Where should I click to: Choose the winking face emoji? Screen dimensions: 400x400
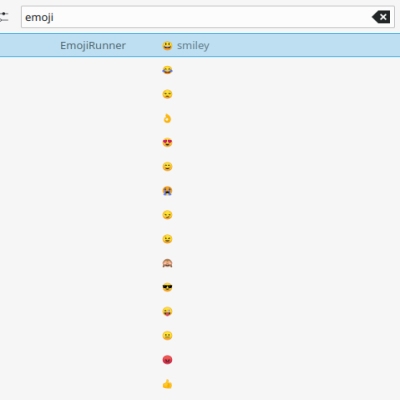click(x=167, y=239)
